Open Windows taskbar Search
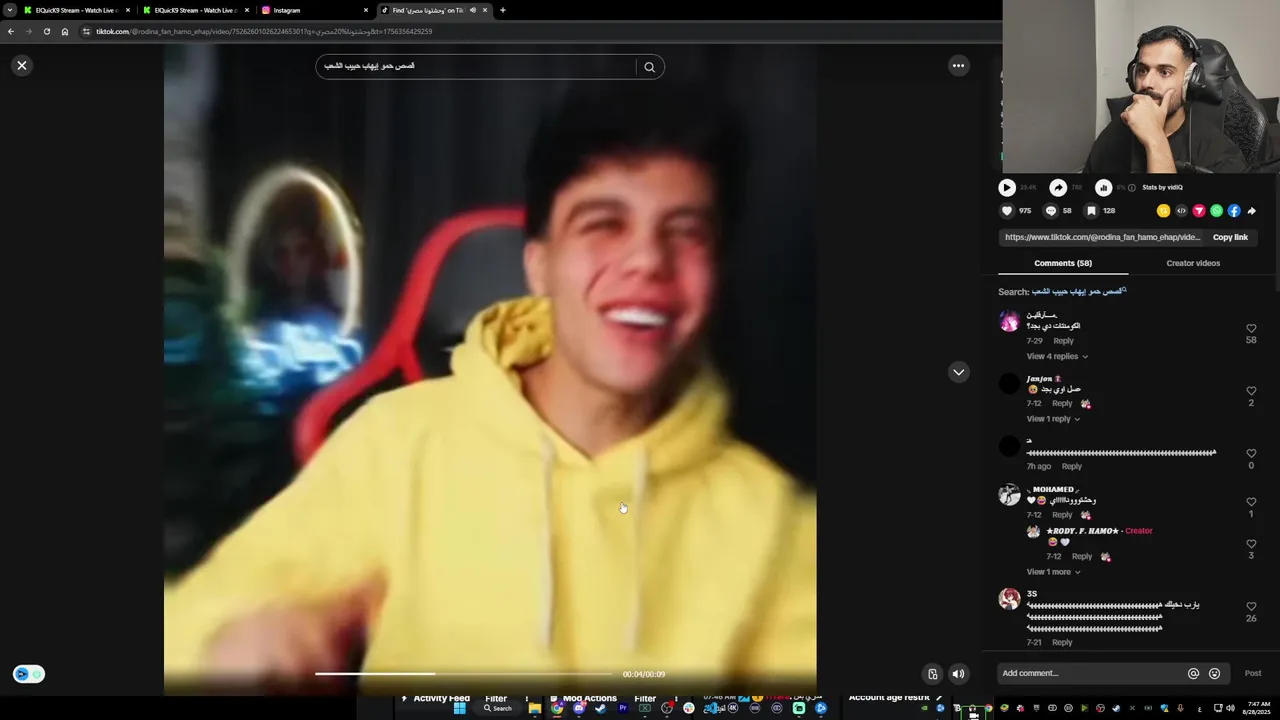The image size is (1280, 720). click(497, 708)
